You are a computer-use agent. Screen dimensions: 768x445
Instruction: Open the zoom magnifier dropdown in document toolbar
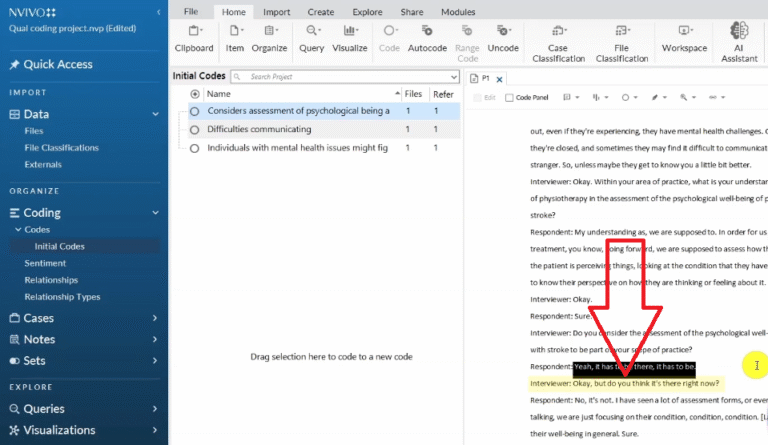point(688,97)
